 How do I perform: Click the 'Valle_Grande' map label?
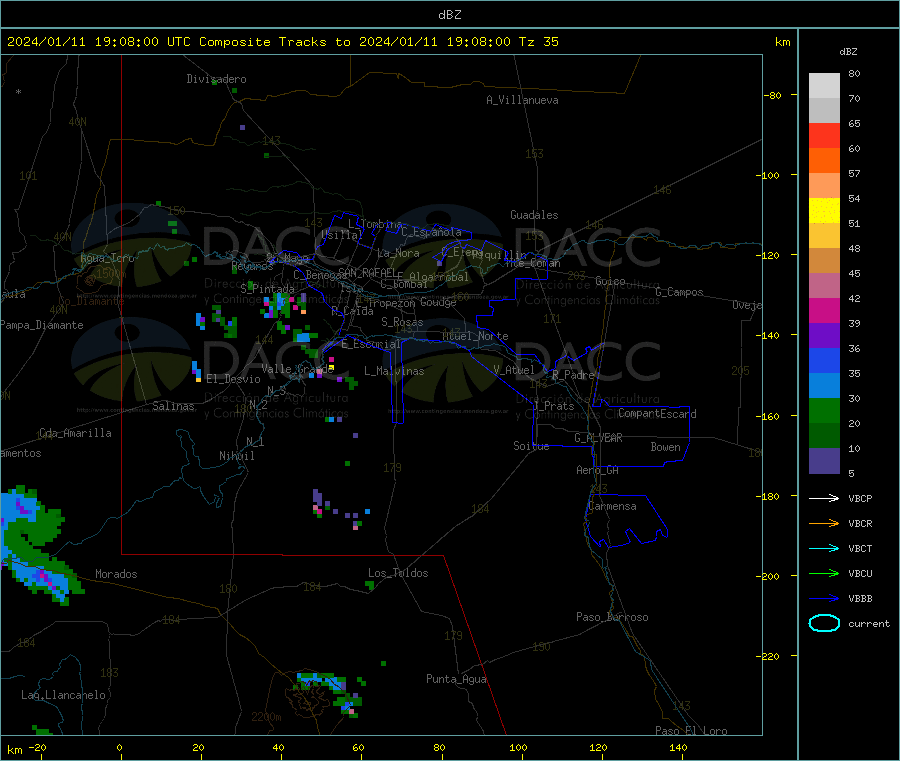tap(298, 369)
